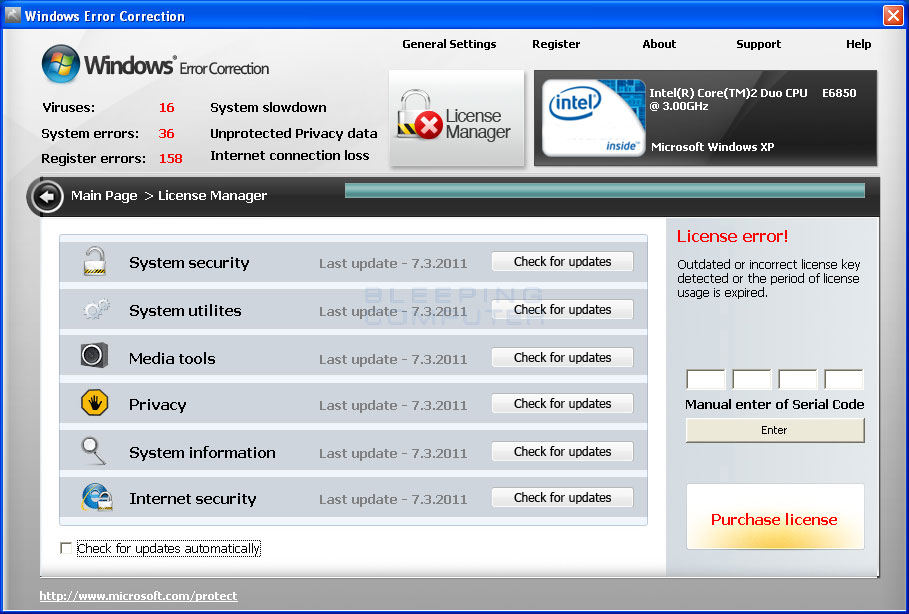Click the System security padlock icon
Viewport: 909px width, 614px height.
click(94, 261)
